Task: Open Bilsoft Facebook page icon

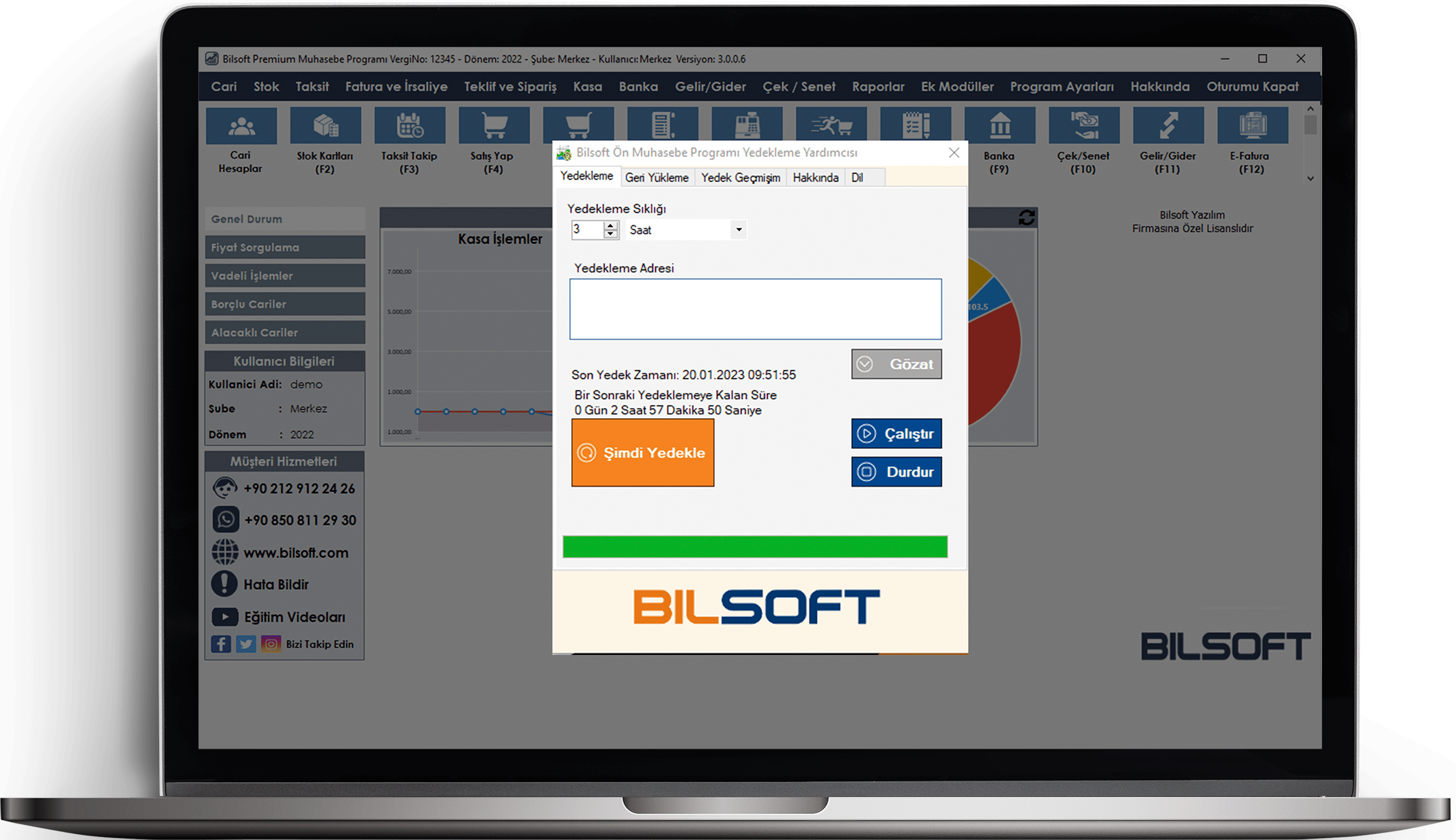Action: [220, 644]
